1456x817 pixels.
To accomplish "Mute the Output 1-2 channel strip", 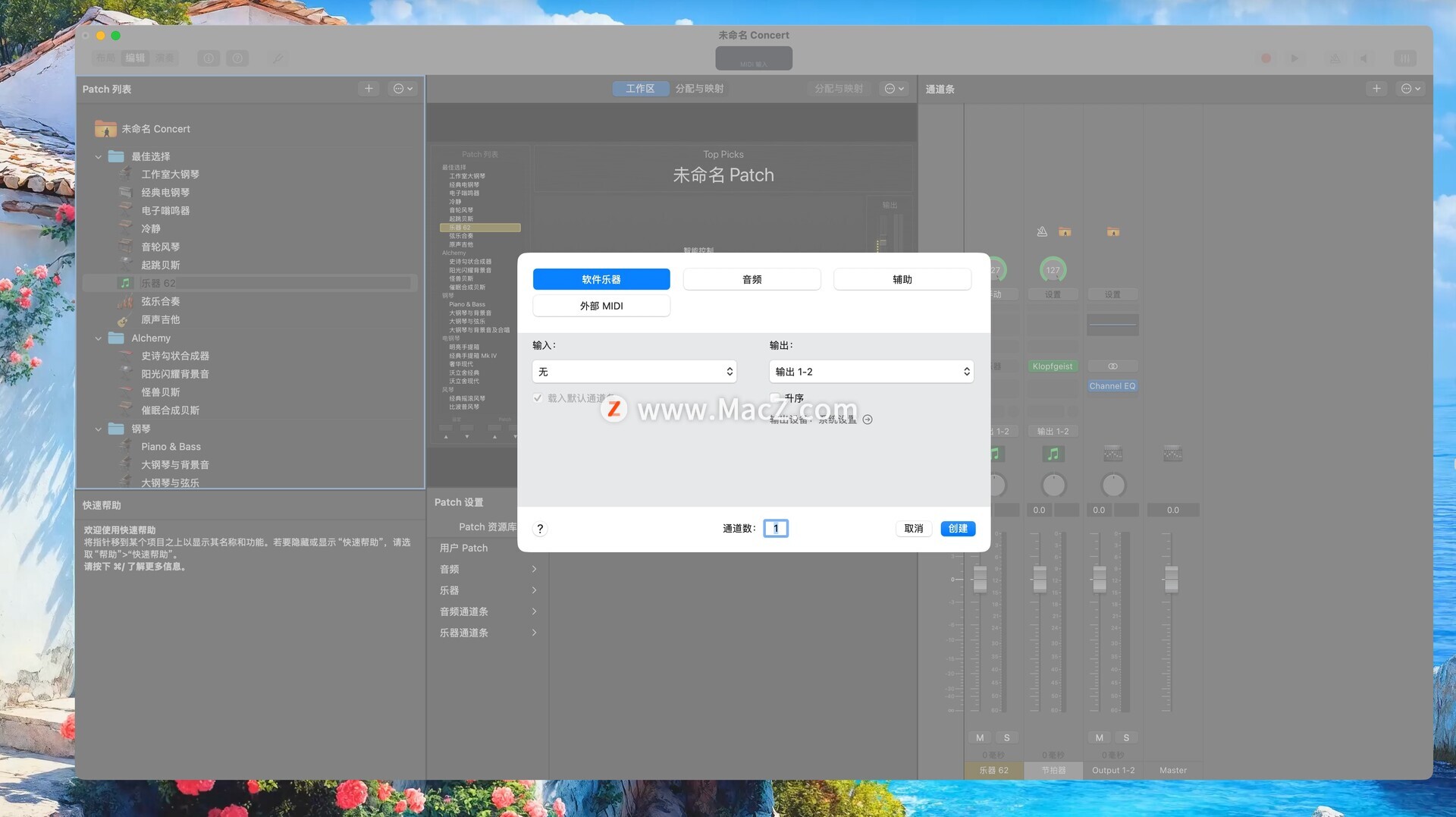I will [1099, 738].
